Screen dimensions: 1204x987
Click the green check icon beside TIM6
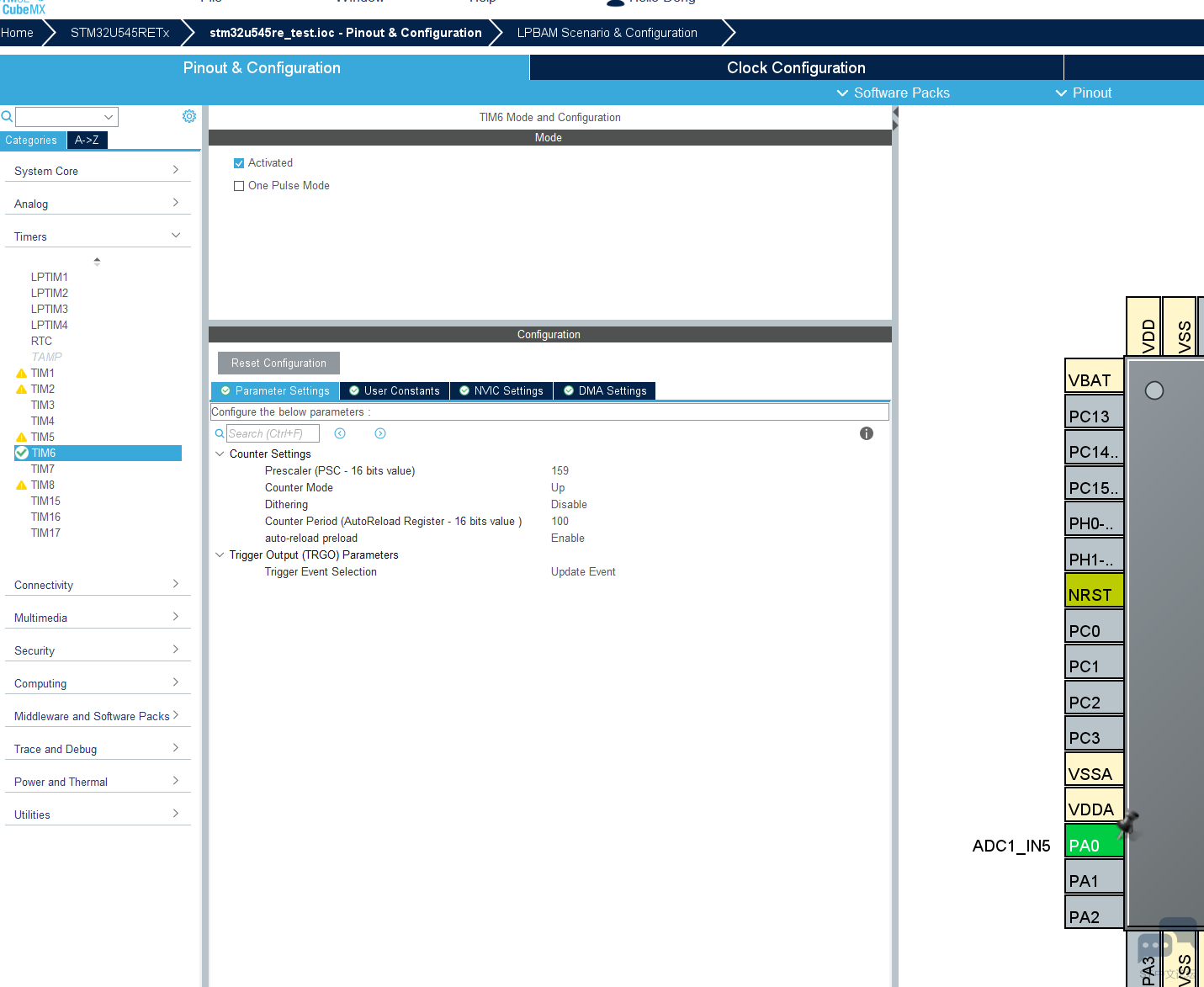click(x=22, y=453)
